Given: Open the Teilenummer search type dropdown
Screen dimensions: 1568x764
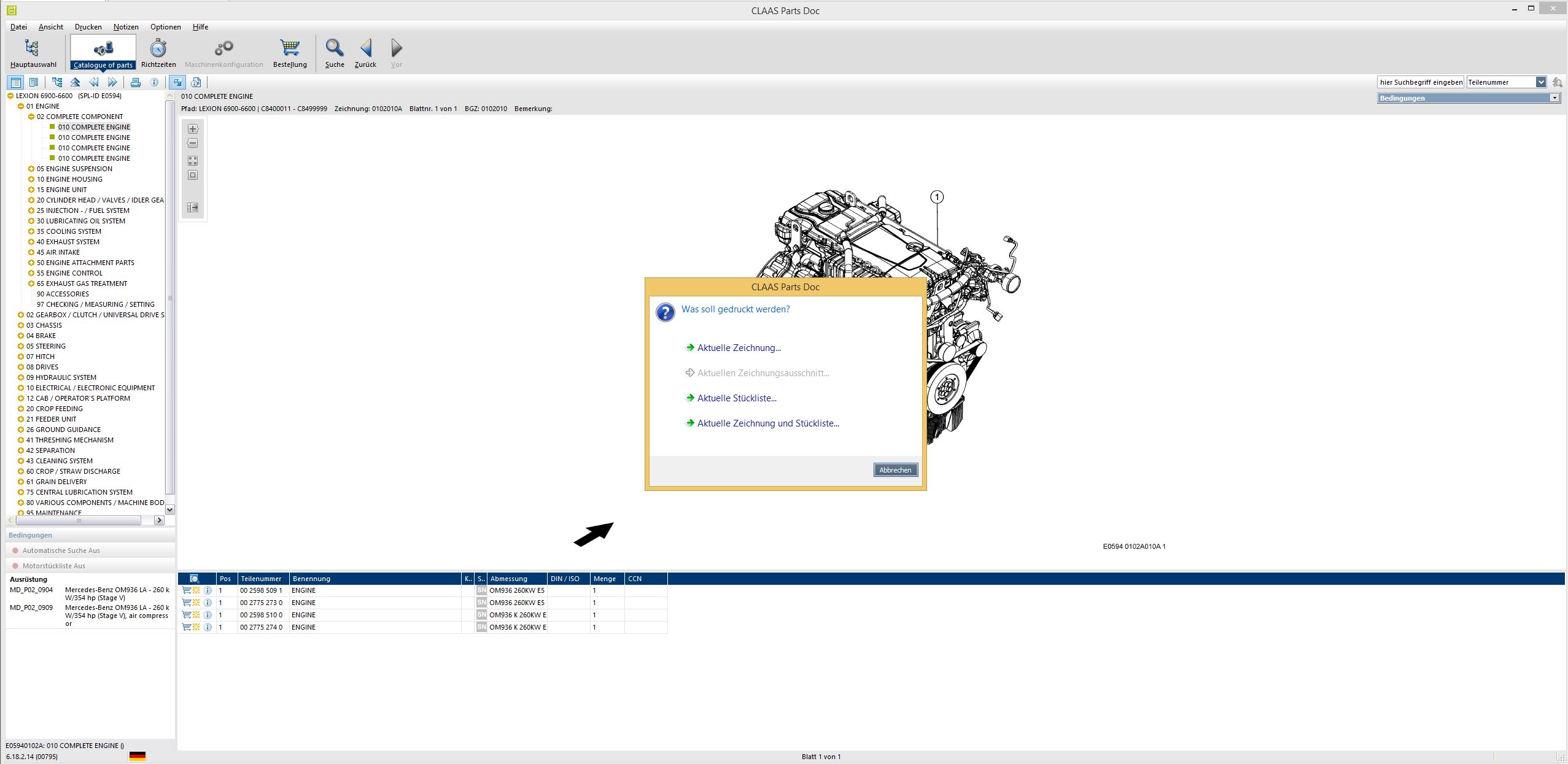Looking at the screenshot, I should point(1541,82).
